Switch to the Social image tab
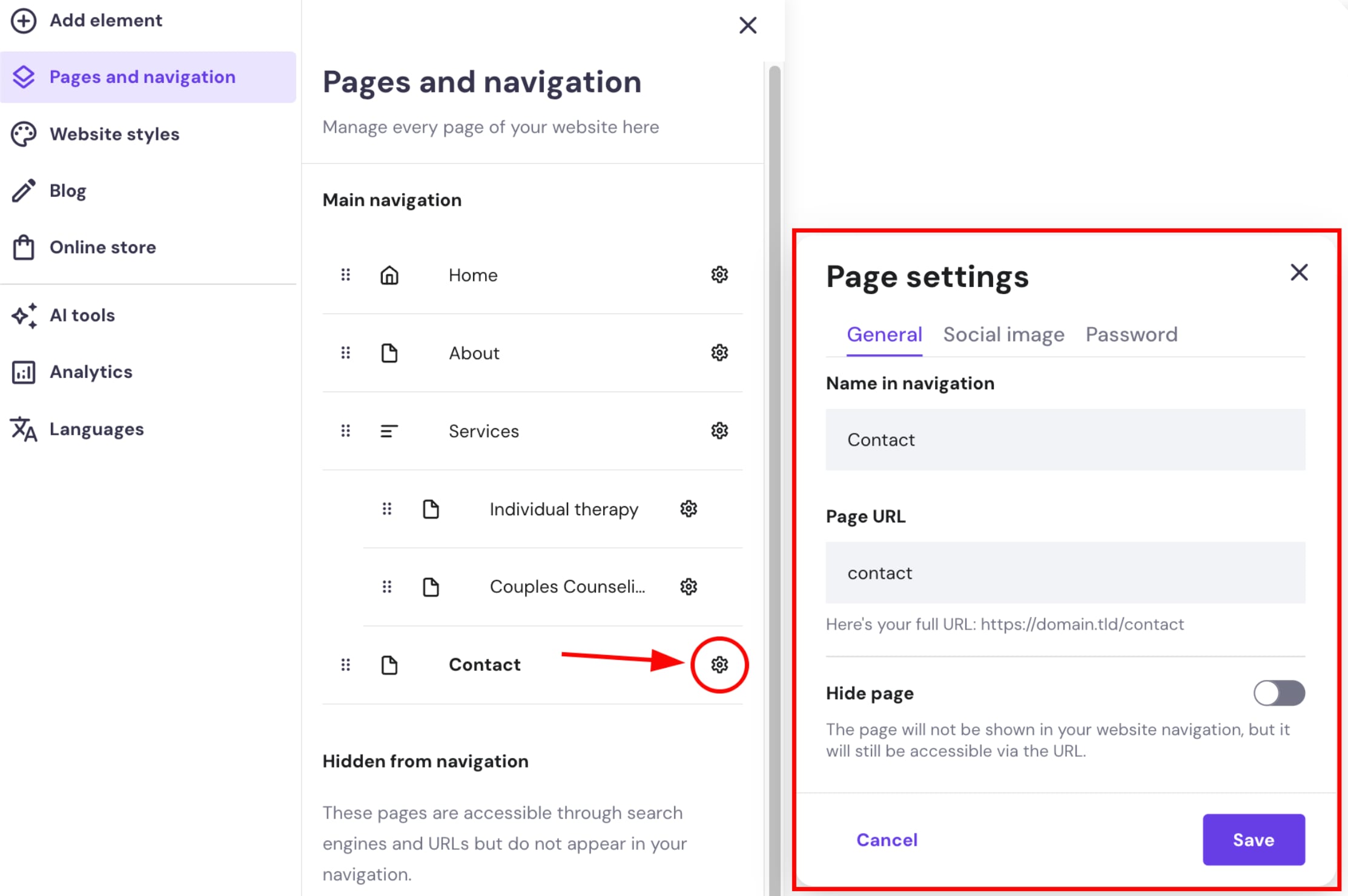Viewport: 1348px width, 896px height. point(1003,334)
